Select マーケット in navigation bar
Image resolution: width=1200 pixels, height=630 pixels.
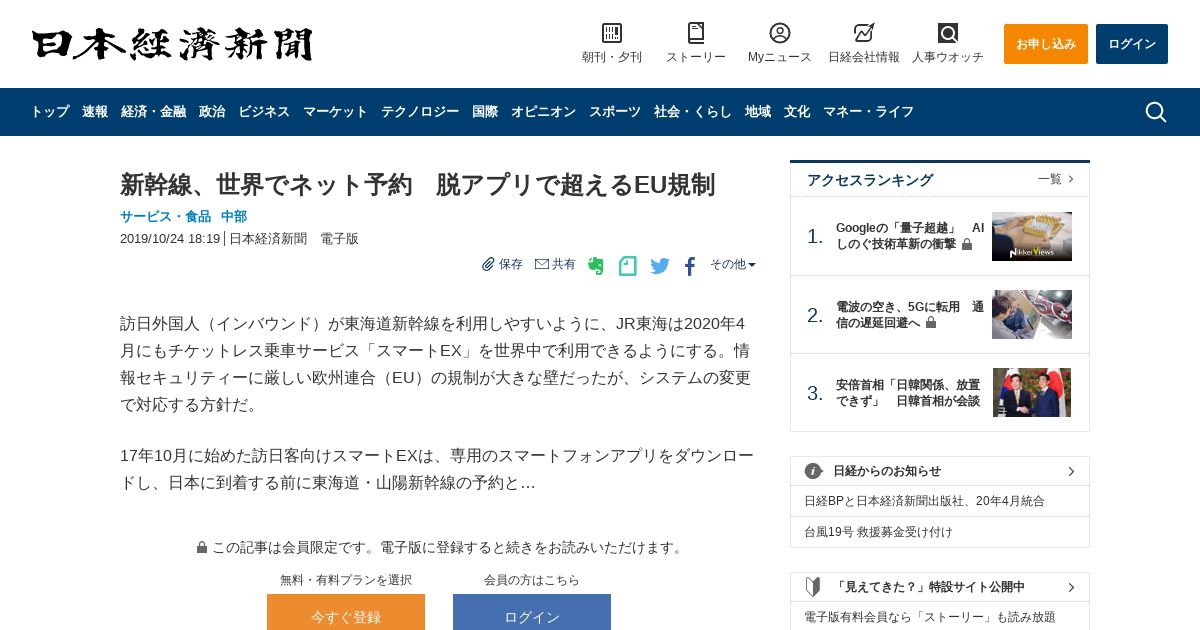tap(335, 112)
